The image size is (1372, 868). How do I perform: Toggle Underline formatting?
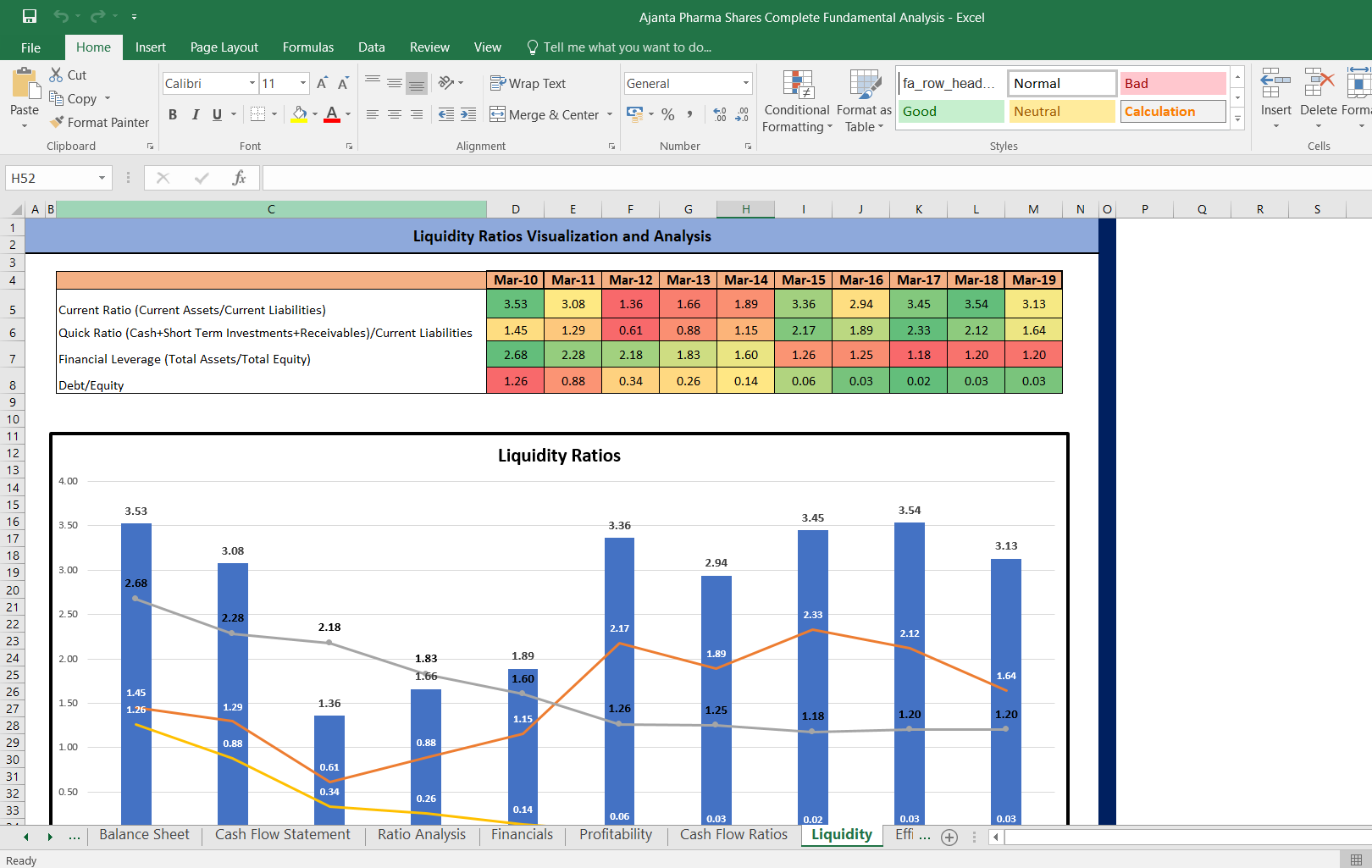click(x=218, y=114)
